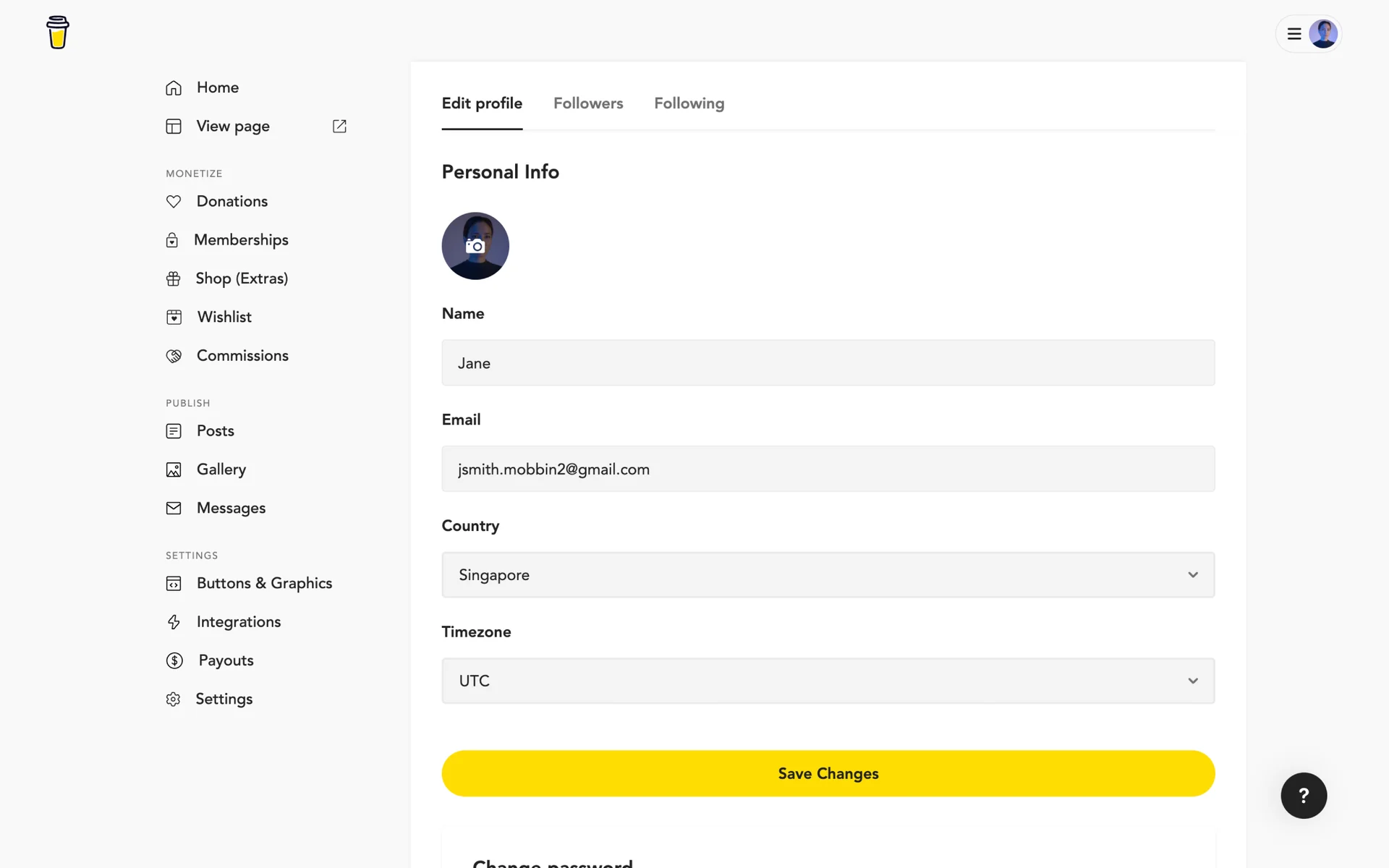Click the Name field containing Jane
Screen dimensions: 1389x868
pyautogui.click(x=828, y=363)
